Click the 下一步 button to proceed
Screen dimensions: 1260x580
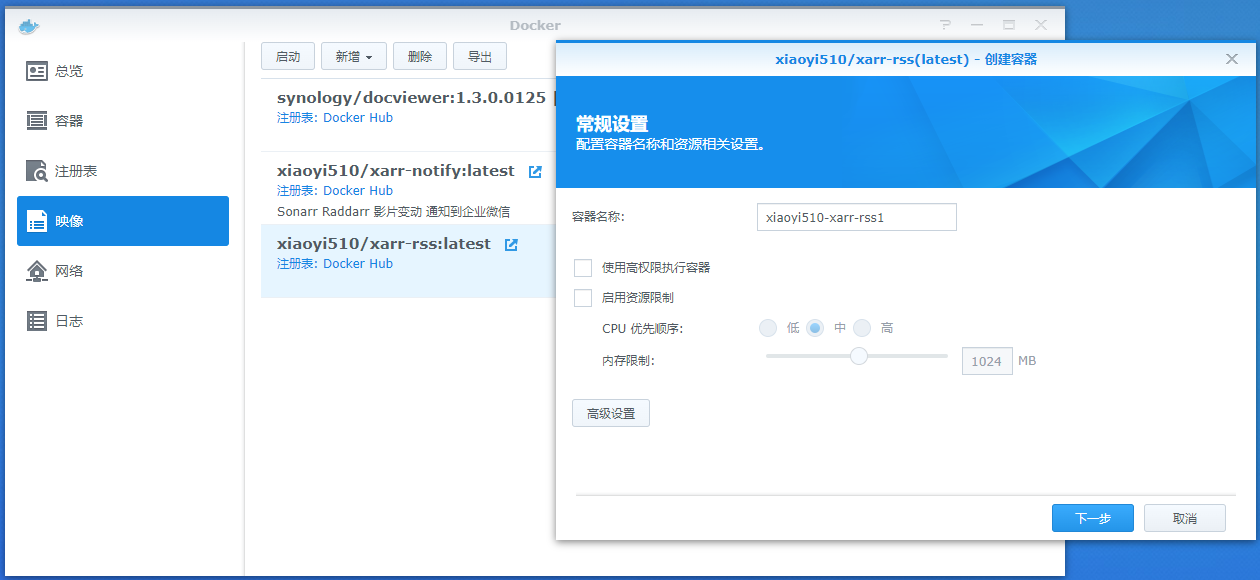[1092, 517]
